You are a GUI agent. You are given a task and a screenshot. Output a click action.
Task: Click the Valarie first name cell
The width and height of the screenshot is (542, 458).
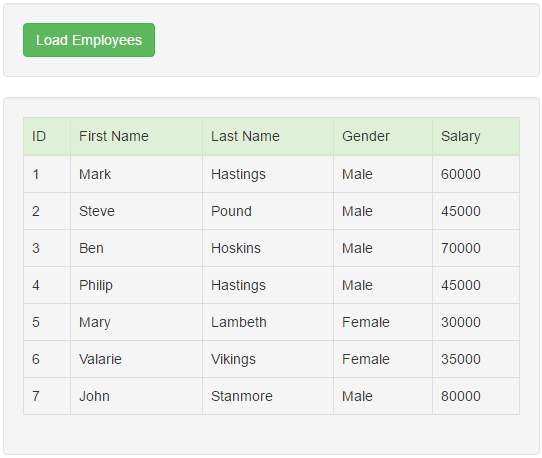tap(137, 359)
